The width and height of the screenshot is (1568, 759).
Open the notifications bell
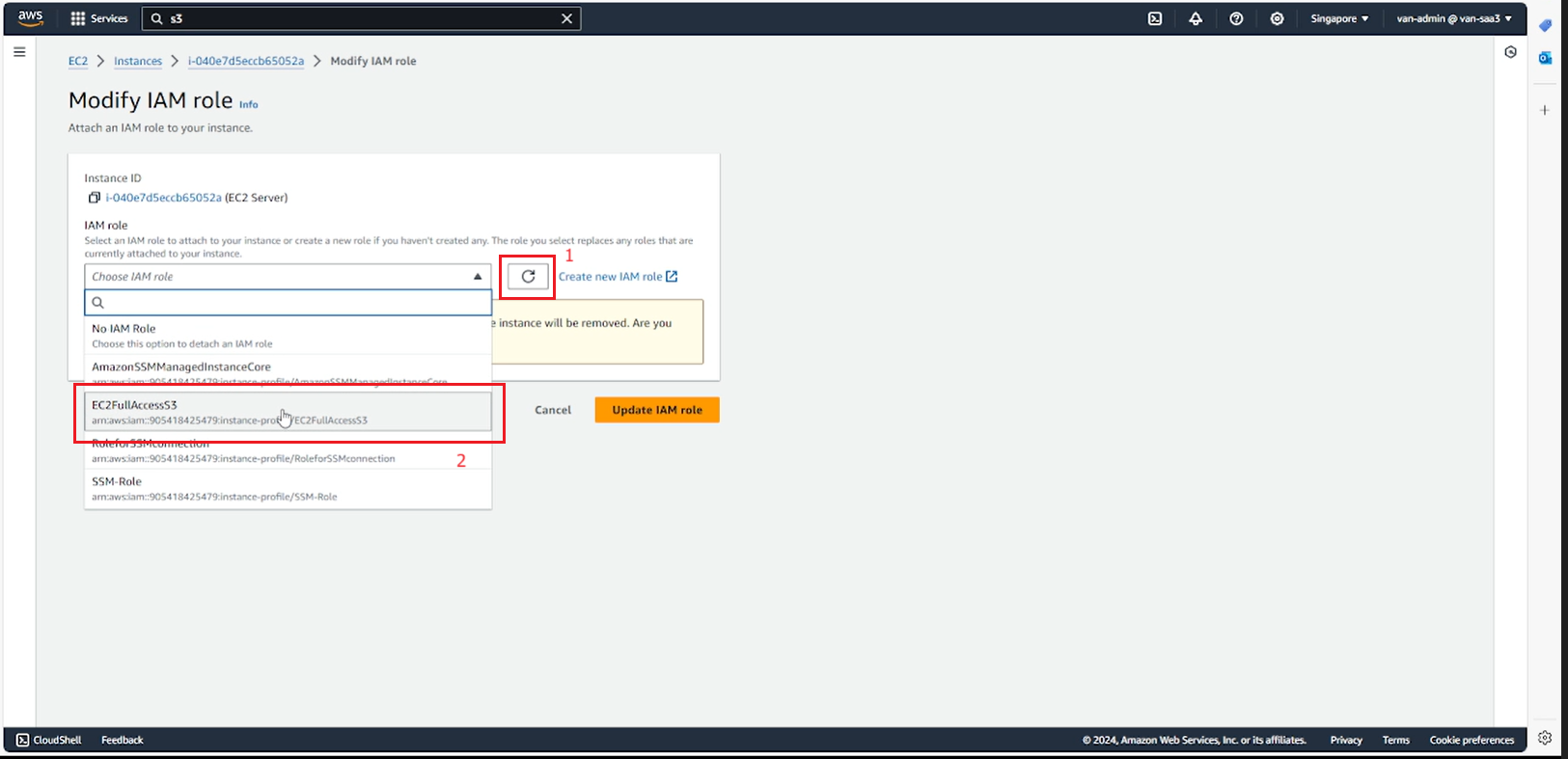coord(1196,18)
